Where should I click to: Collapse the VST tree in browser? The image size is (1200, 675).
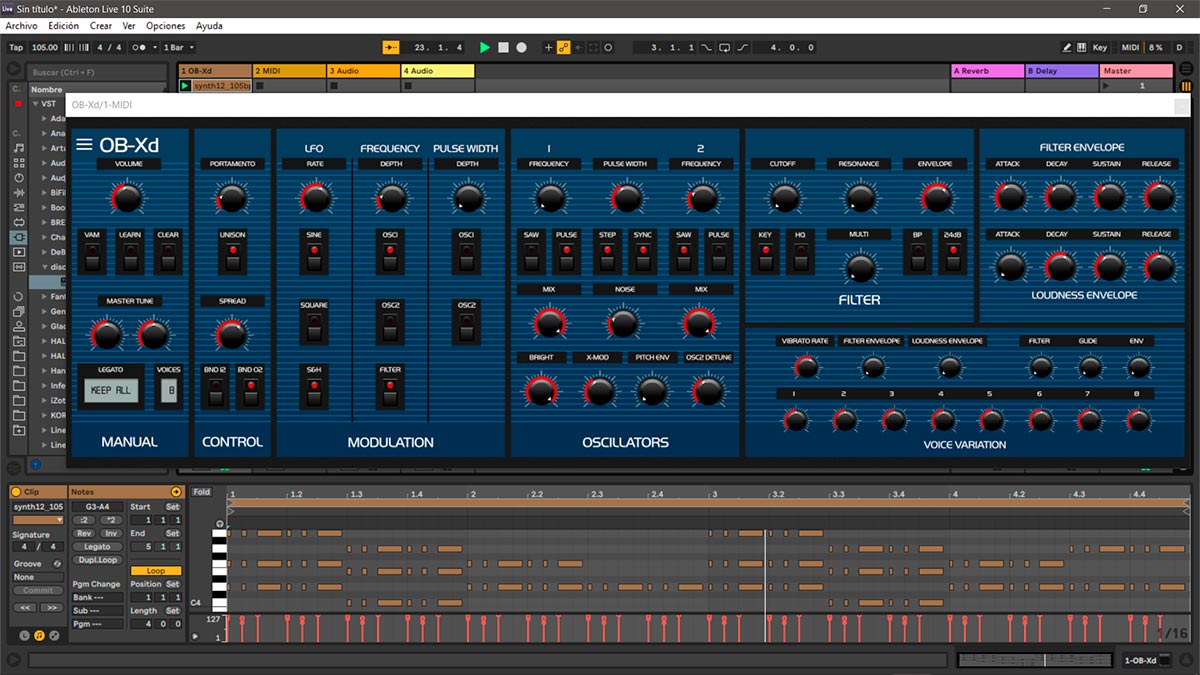(34, 103)
